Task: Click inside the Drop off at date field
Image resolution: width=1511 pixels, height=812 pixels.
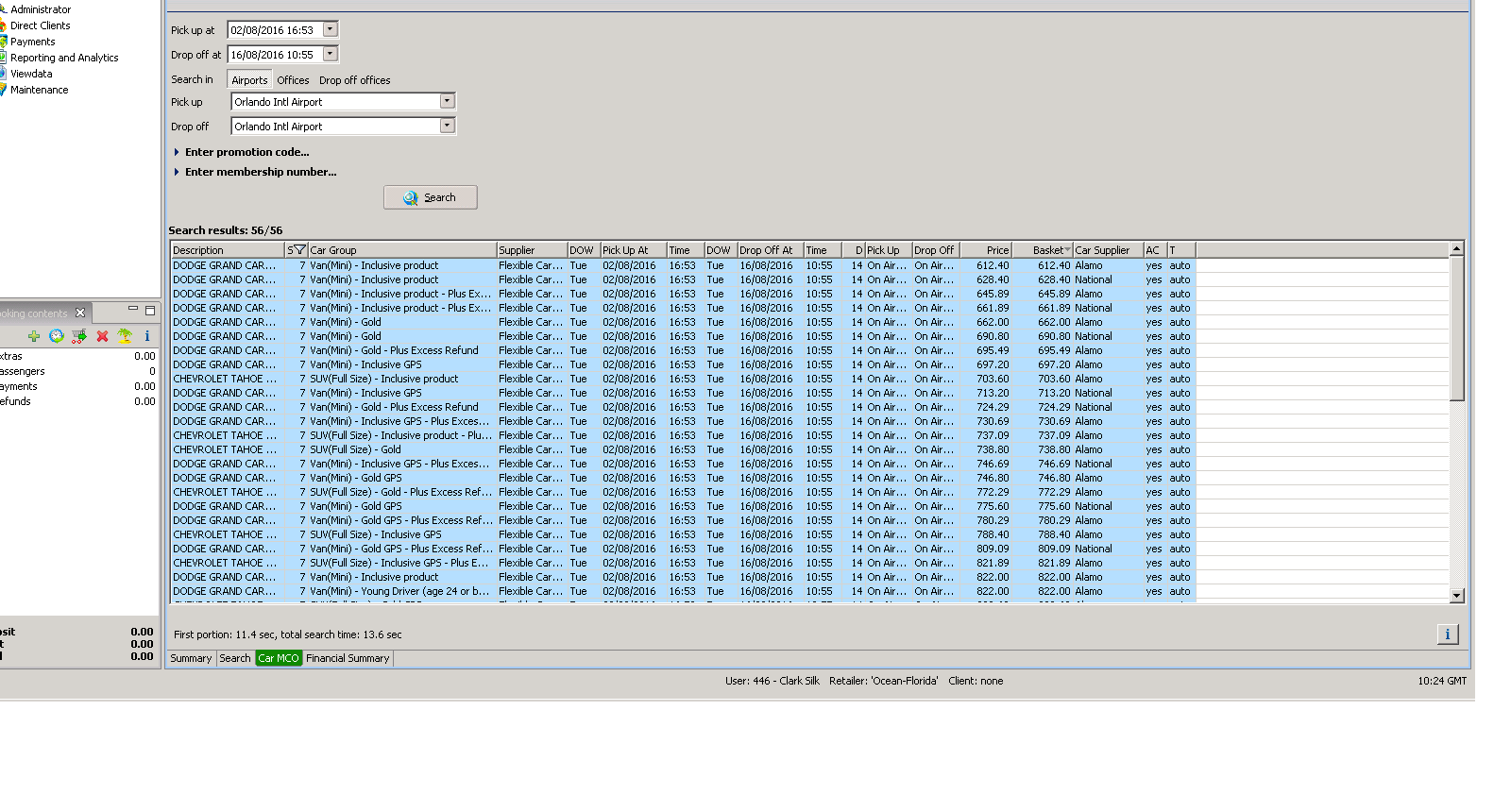Action: tap(275, 55)
